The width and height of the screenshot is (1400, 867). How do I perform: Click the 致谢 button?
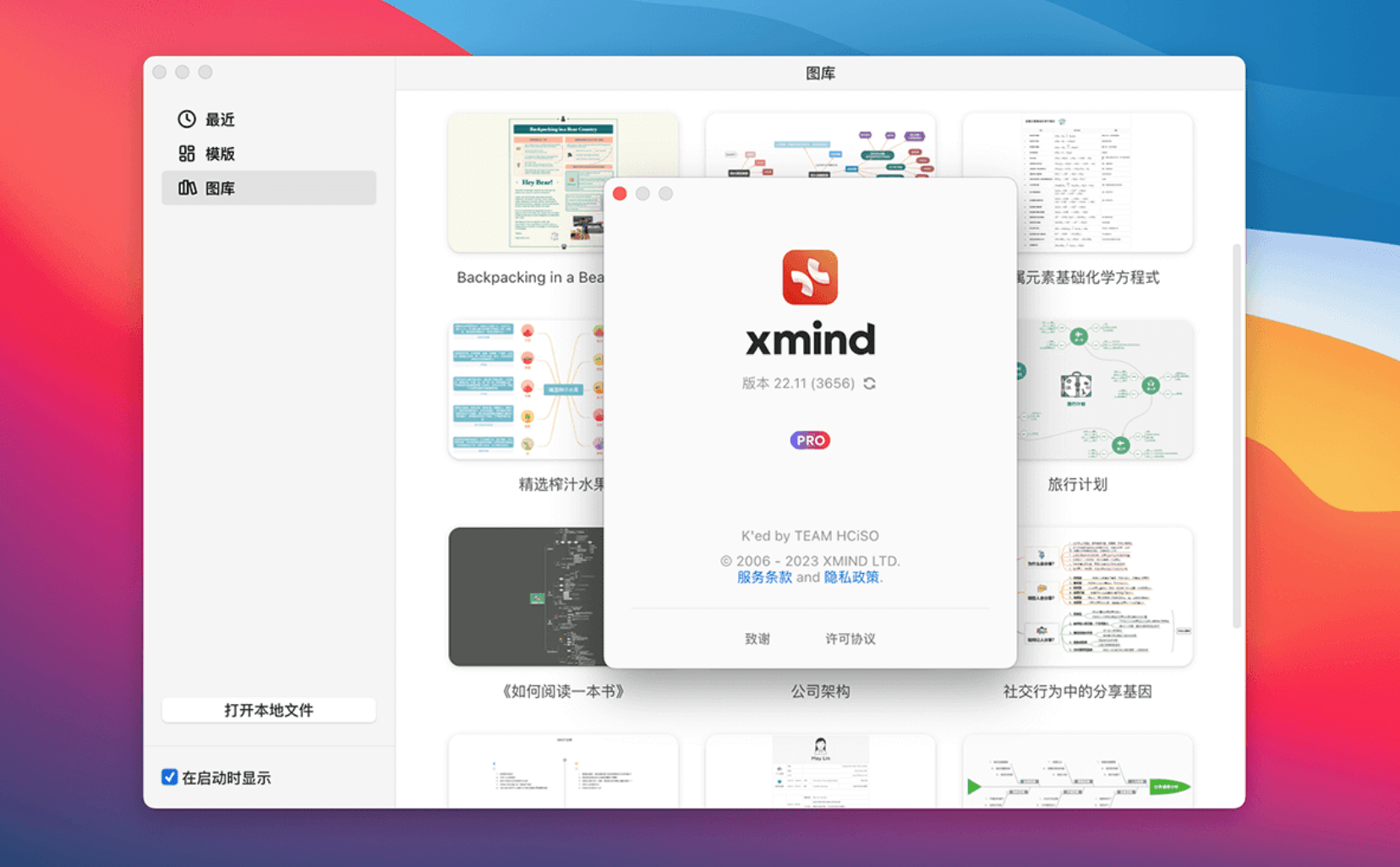(x=757, y=639)
